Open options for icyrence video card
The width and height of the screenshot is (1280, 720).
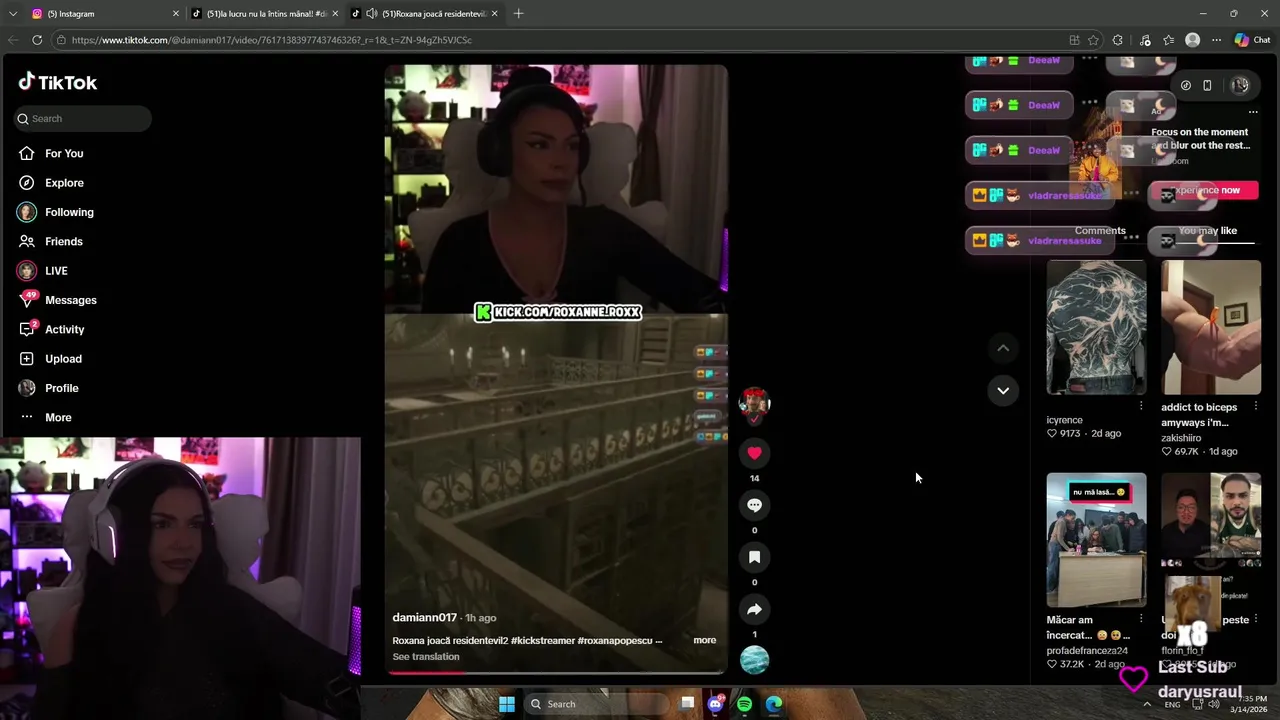pos(1141,406)
